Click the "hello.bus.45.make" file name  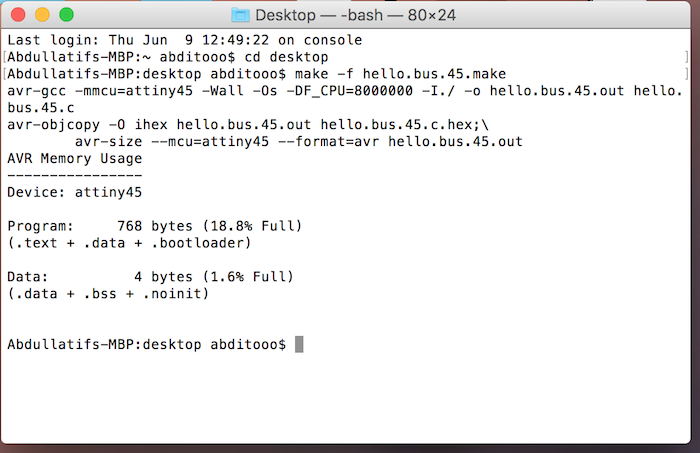point(434,74)
